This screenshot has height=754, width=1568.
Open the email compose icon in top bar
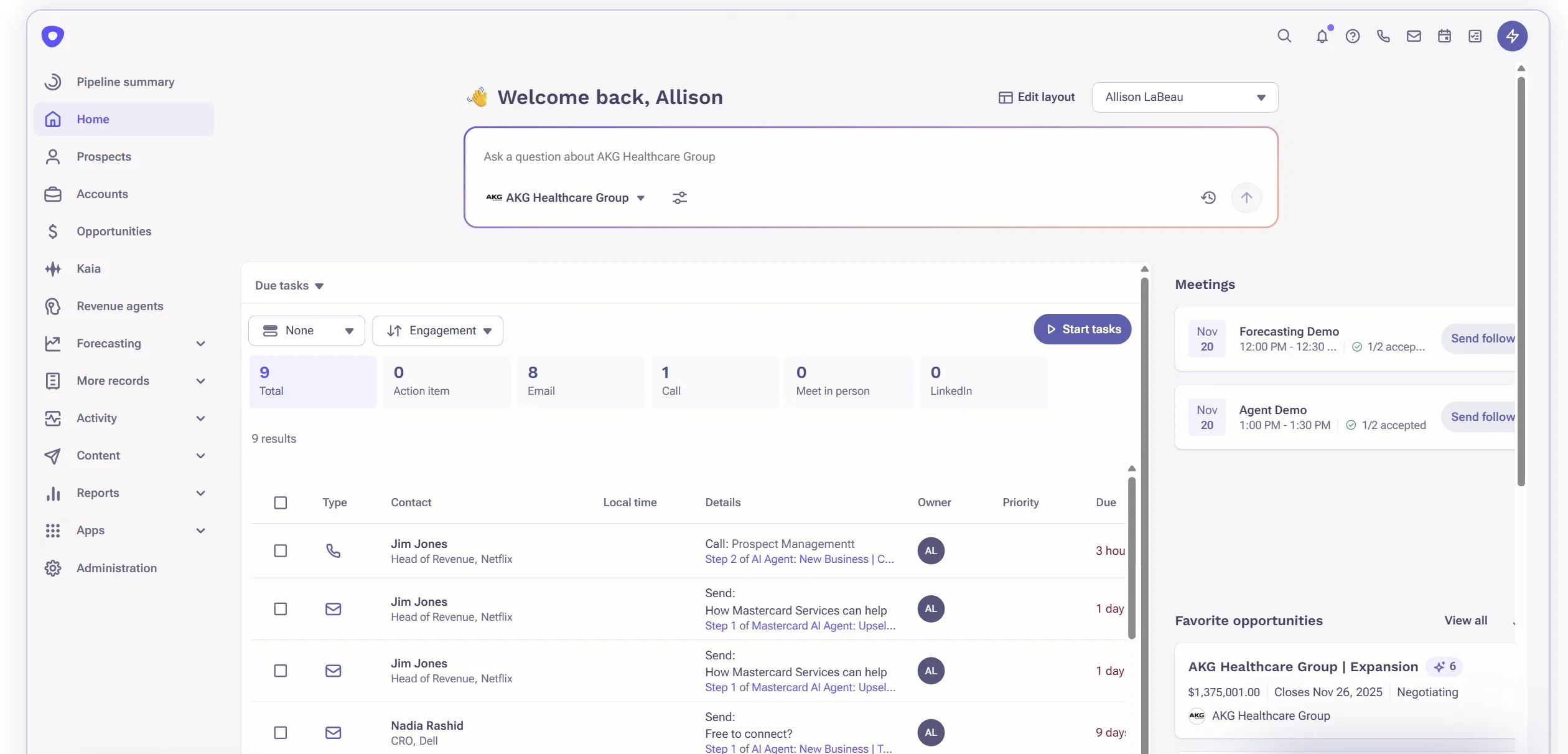coord(1414,36)
